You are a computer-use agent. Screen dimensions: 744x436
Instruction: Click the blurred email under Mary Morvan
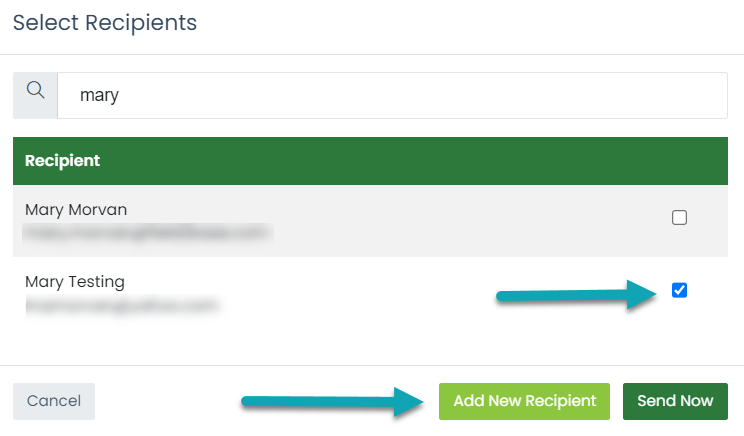(x=148, y=233)
